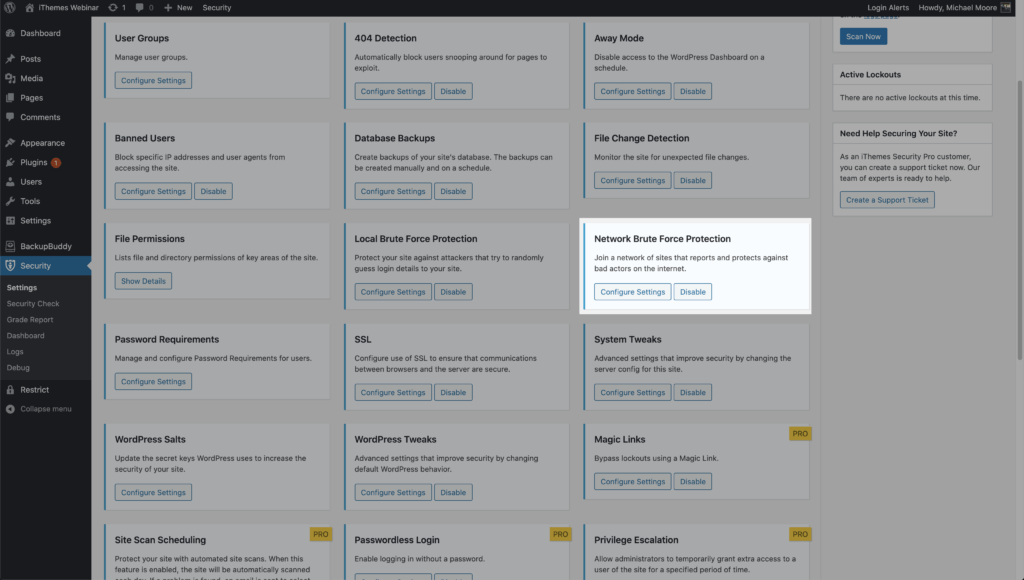Click the Pages icon in sidebar
1024x580 pixels.
point(10,98)
